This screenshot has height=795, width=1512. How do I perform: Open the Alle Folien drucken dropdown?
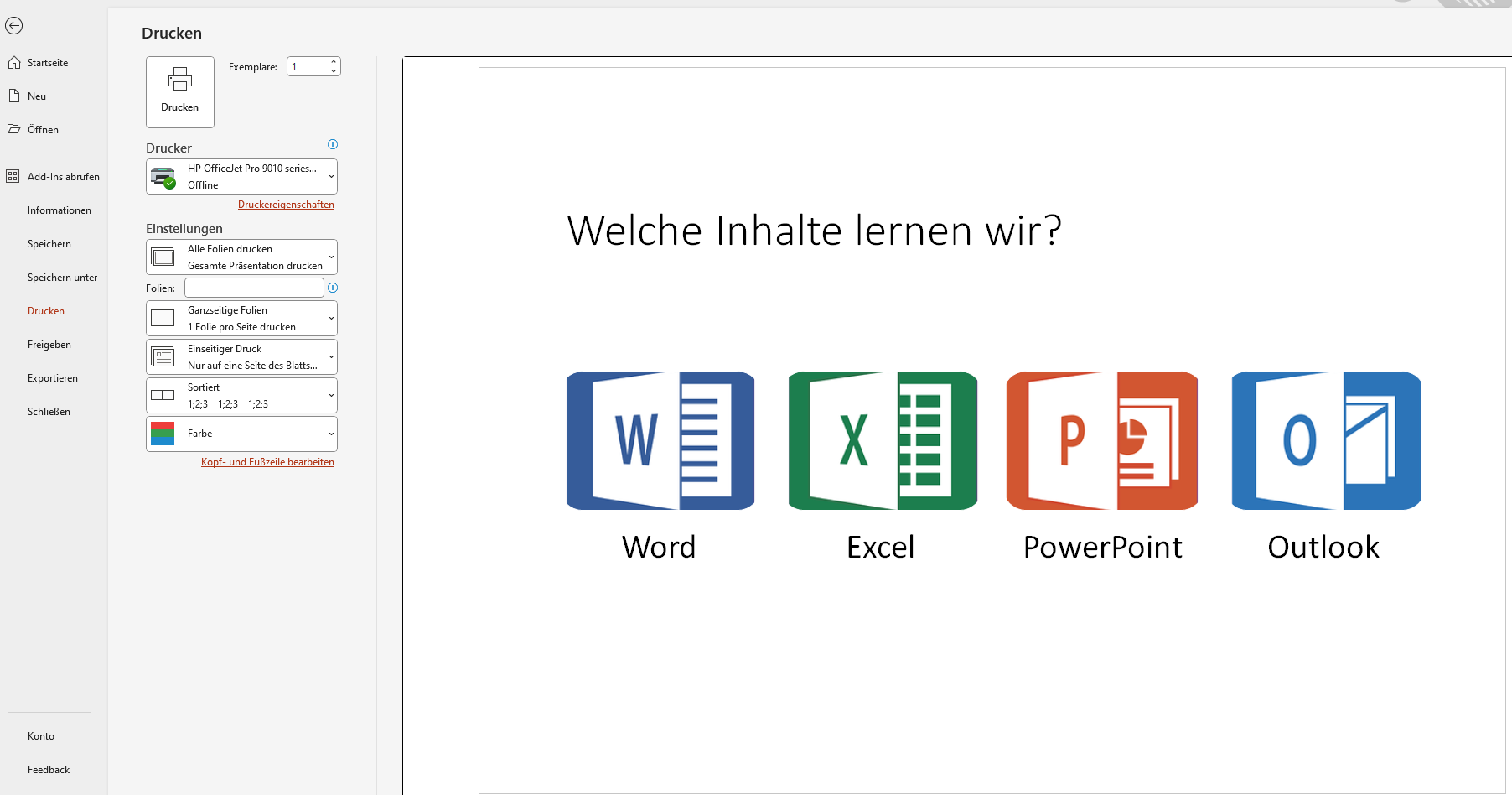pyautogui.click(x=329, y=257)
